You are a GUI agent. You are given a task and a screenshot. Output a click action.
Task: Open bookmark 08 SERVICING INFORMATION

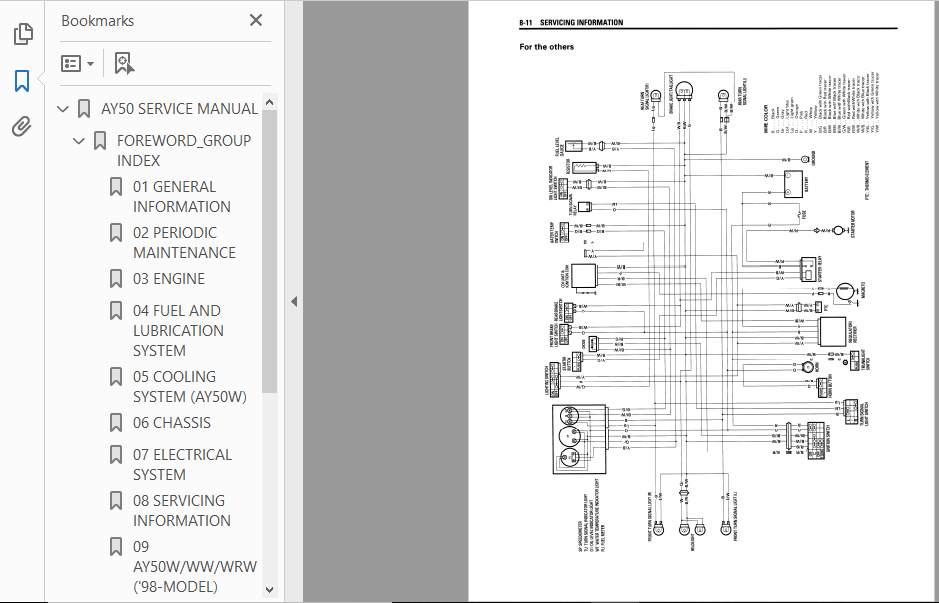point(181,511)
